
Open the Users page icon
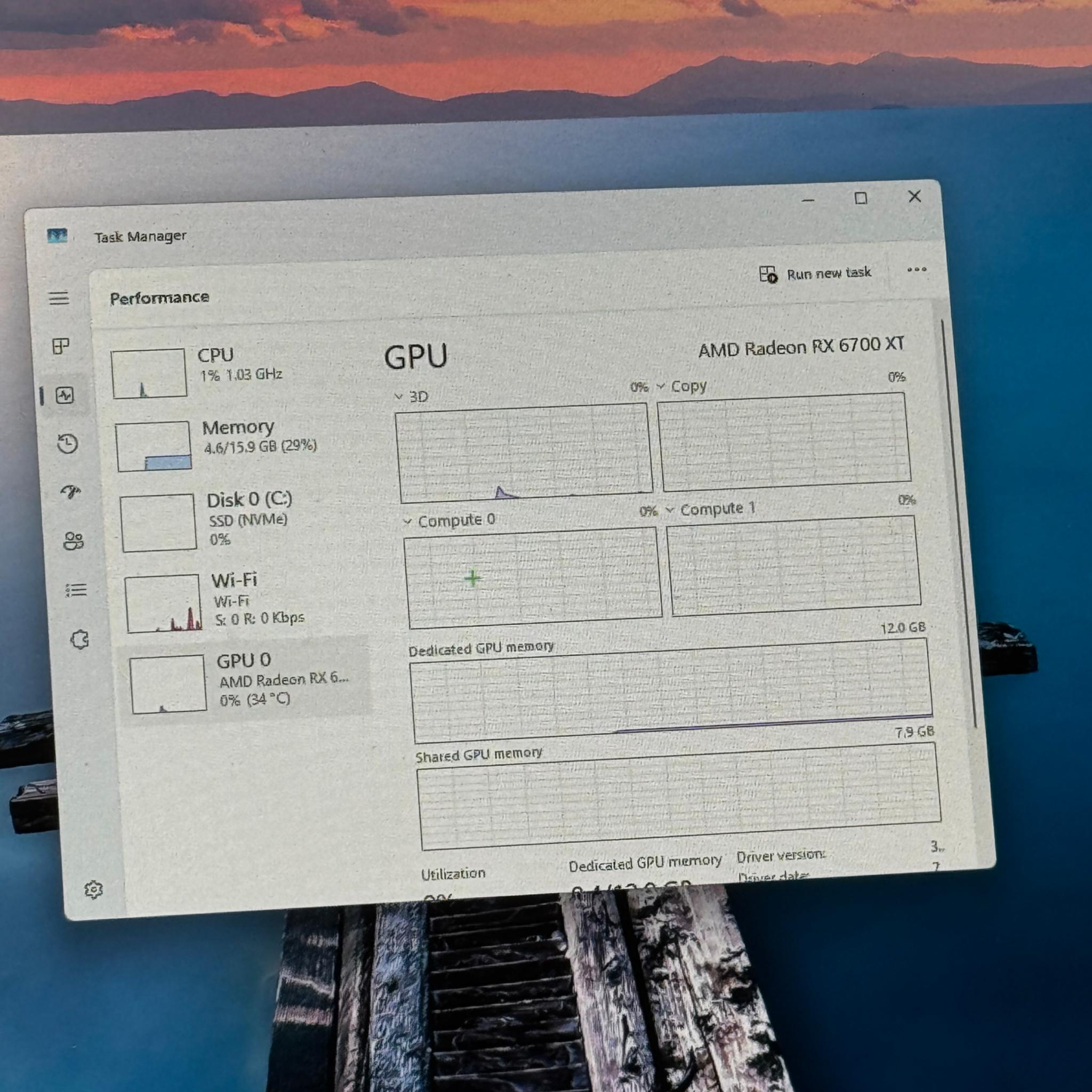74,542
